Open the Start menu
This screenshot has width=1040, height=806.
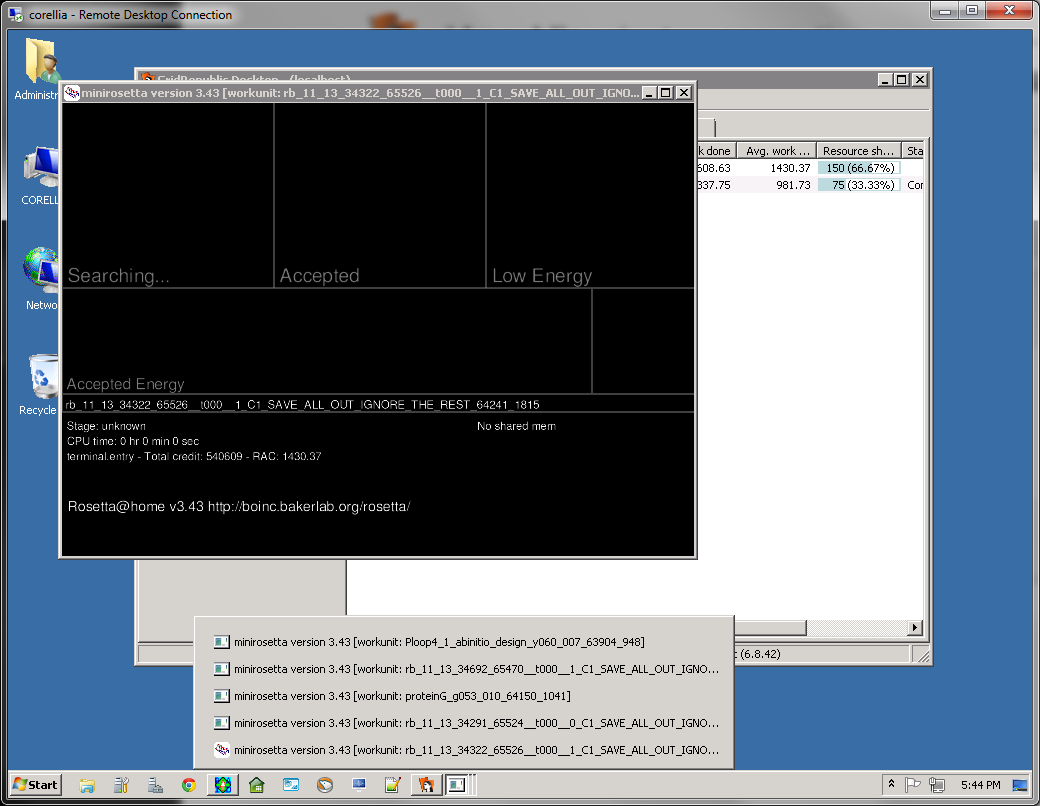pos(36,785)
